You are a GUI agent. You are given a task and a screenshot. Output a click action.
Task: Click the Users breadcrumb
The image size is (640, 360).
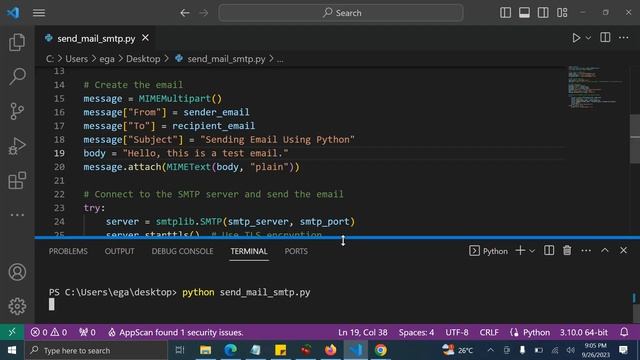coord(76,59)
